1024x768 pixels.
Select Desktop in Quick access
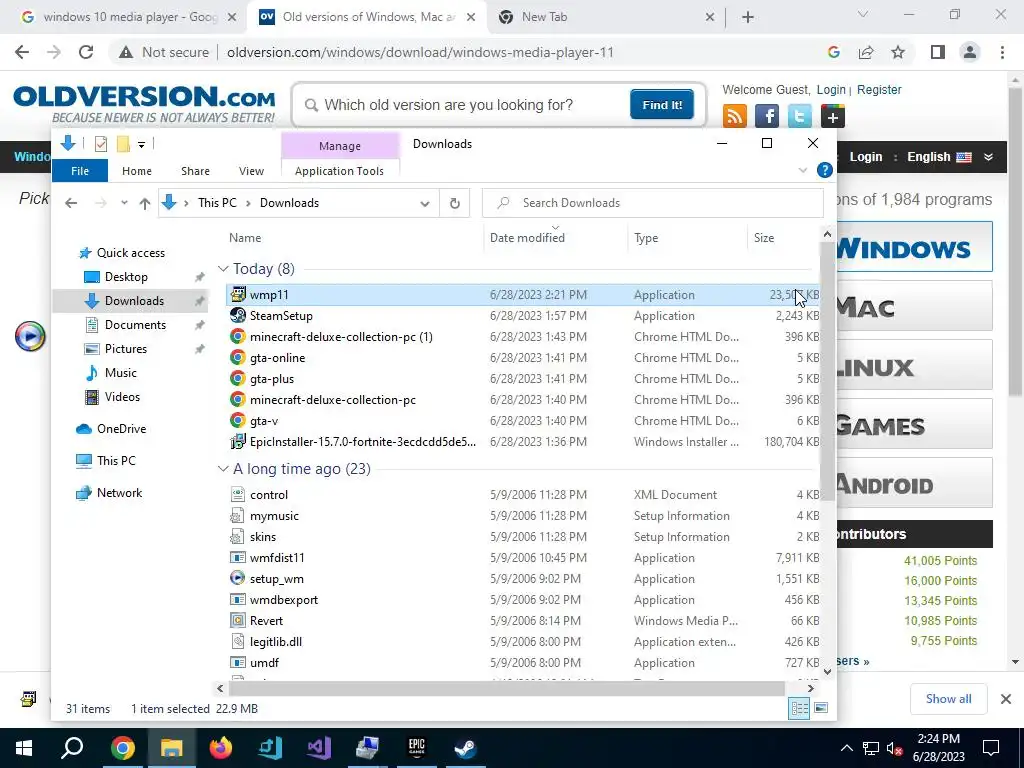click(126, 277)
